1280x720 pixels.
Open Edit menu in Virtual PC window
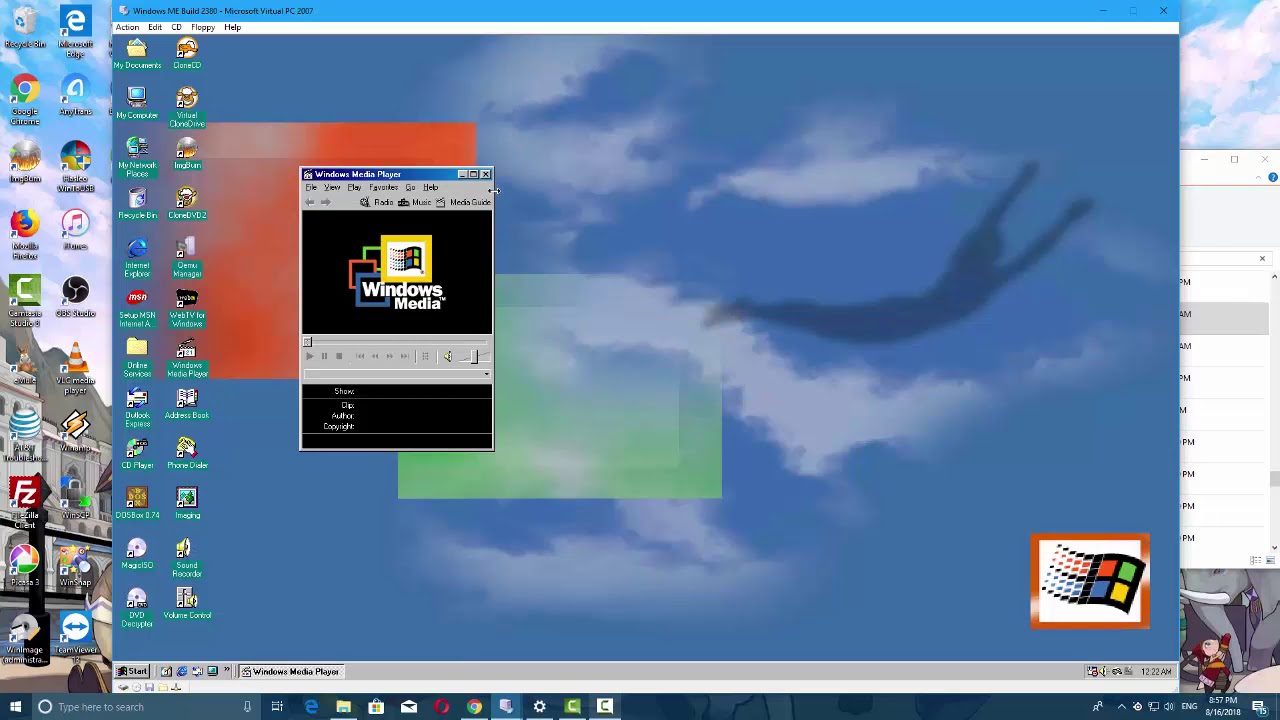[155, 27]
